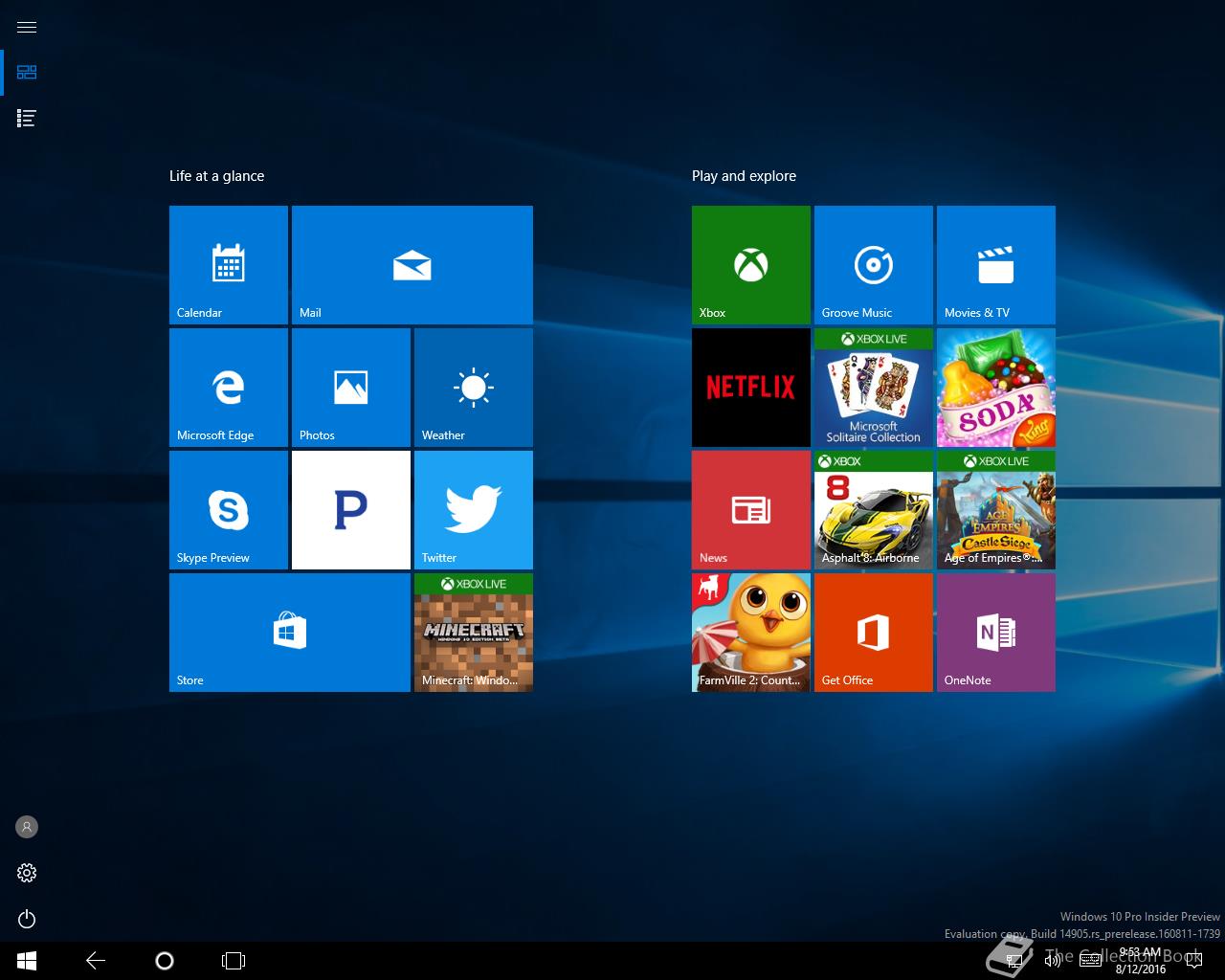The width and height of the screenshot is (1225, 980).
Task: Open OneNote tile
Action: 996,633
